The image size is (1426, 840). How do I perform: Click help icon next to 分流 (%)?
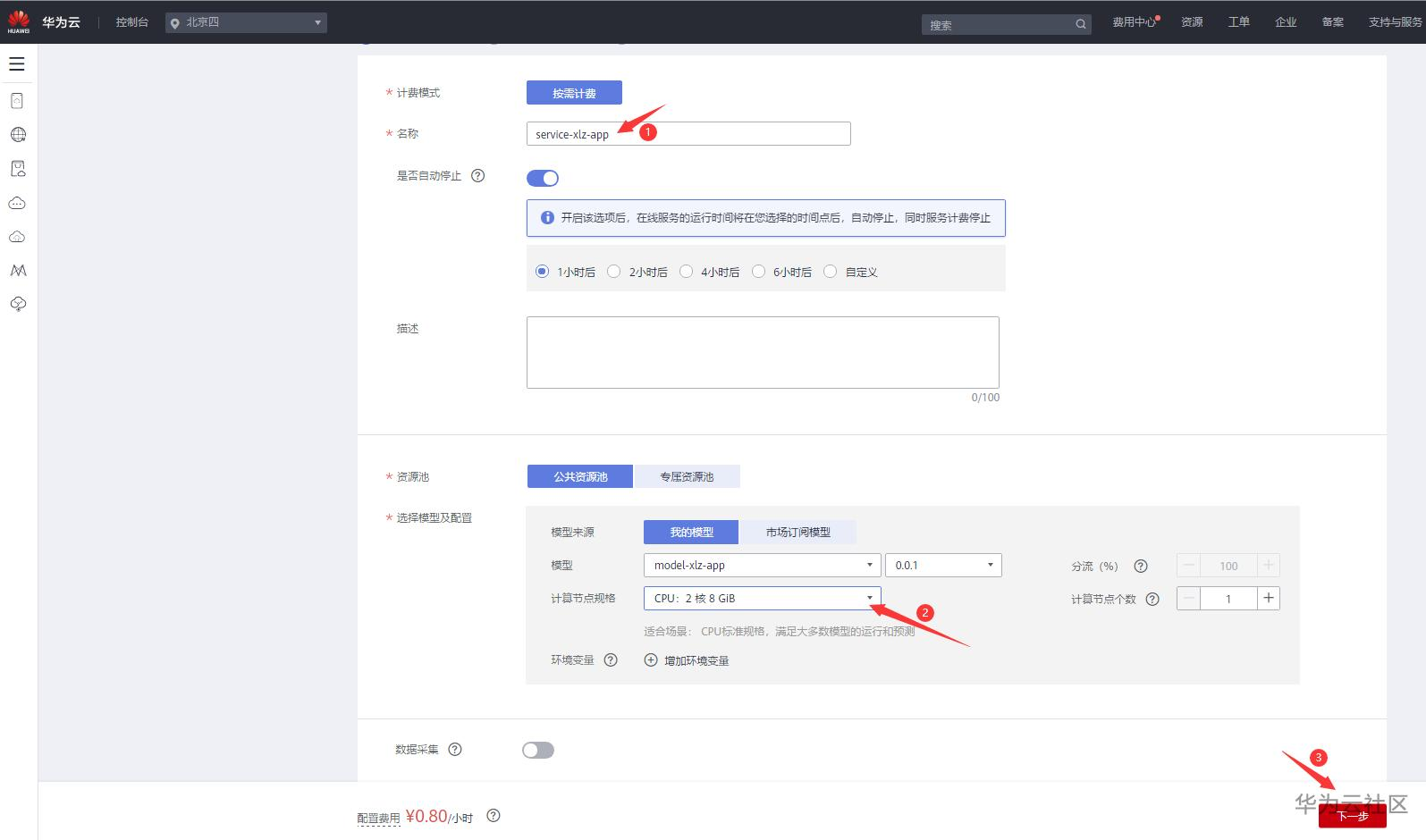click(1141, 566)
